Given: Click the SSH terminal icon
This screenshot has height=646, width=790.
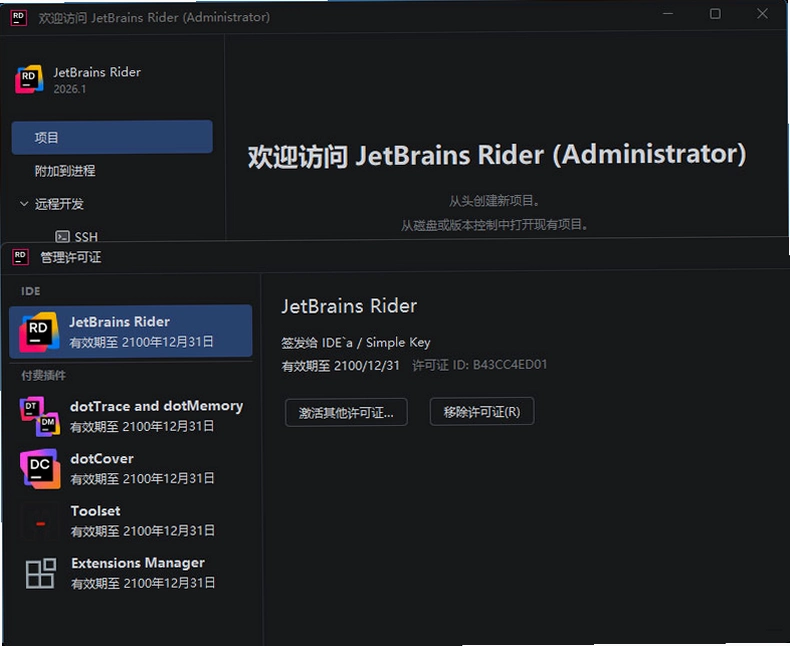Looking at the screenshot, I should tap(62, 236).
